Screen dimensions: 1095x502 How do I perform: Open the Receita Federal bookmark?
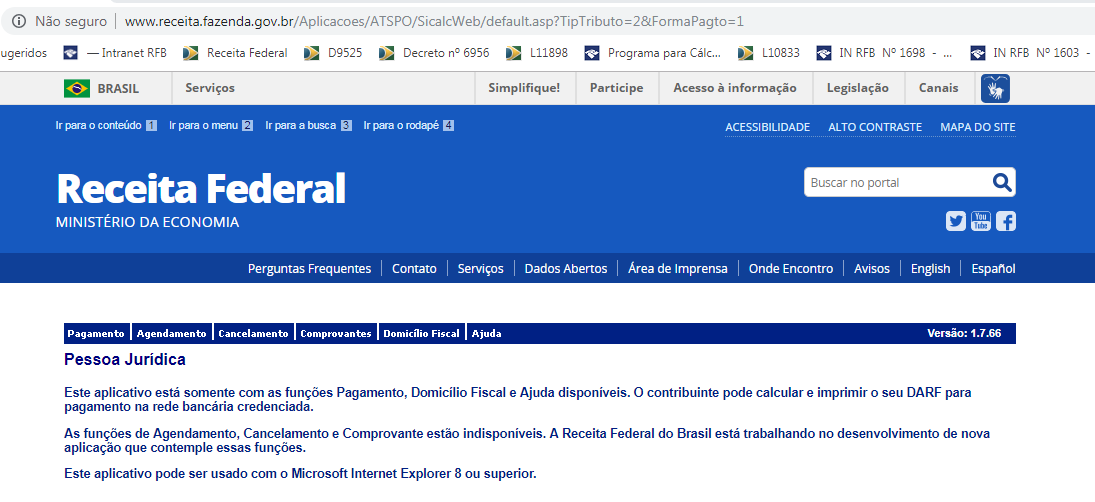click(235, 52)
